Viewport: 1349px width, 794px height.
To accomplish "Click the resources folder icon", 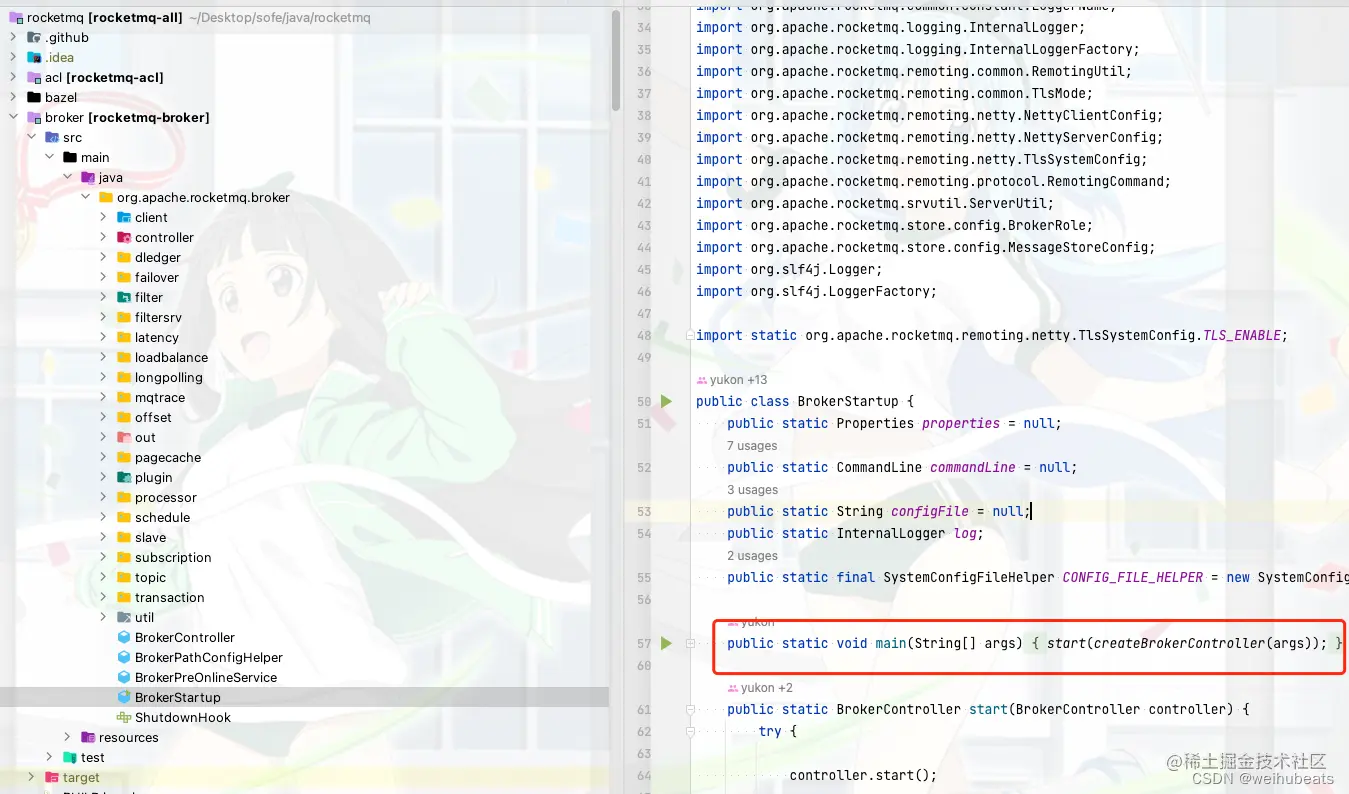I will (x=88, y=737).
